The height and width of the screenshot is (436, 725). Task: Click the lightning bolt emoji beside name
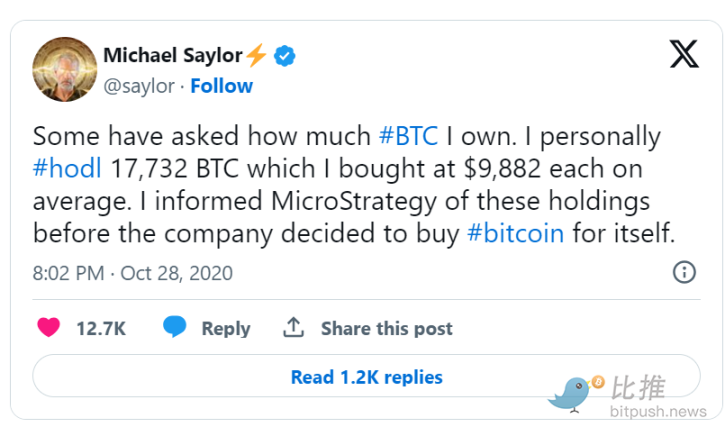[x=256, y=56]
